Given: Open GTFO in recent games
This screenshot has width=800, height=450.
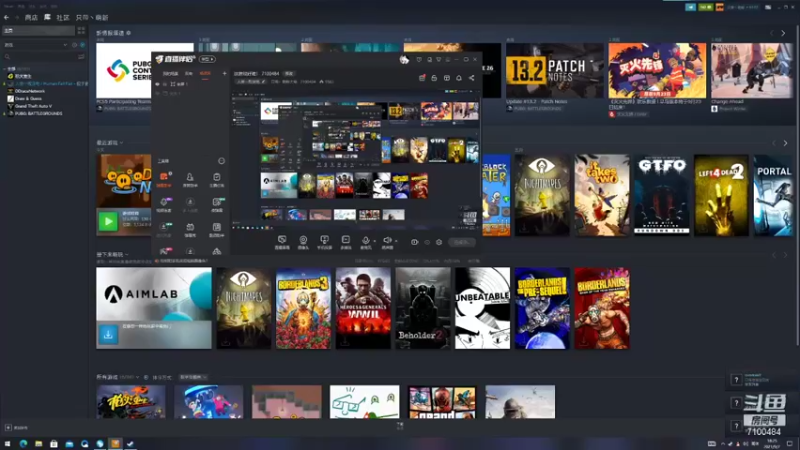Looking at the screenshot, I should pyautogui.click(x=662, y=195).
